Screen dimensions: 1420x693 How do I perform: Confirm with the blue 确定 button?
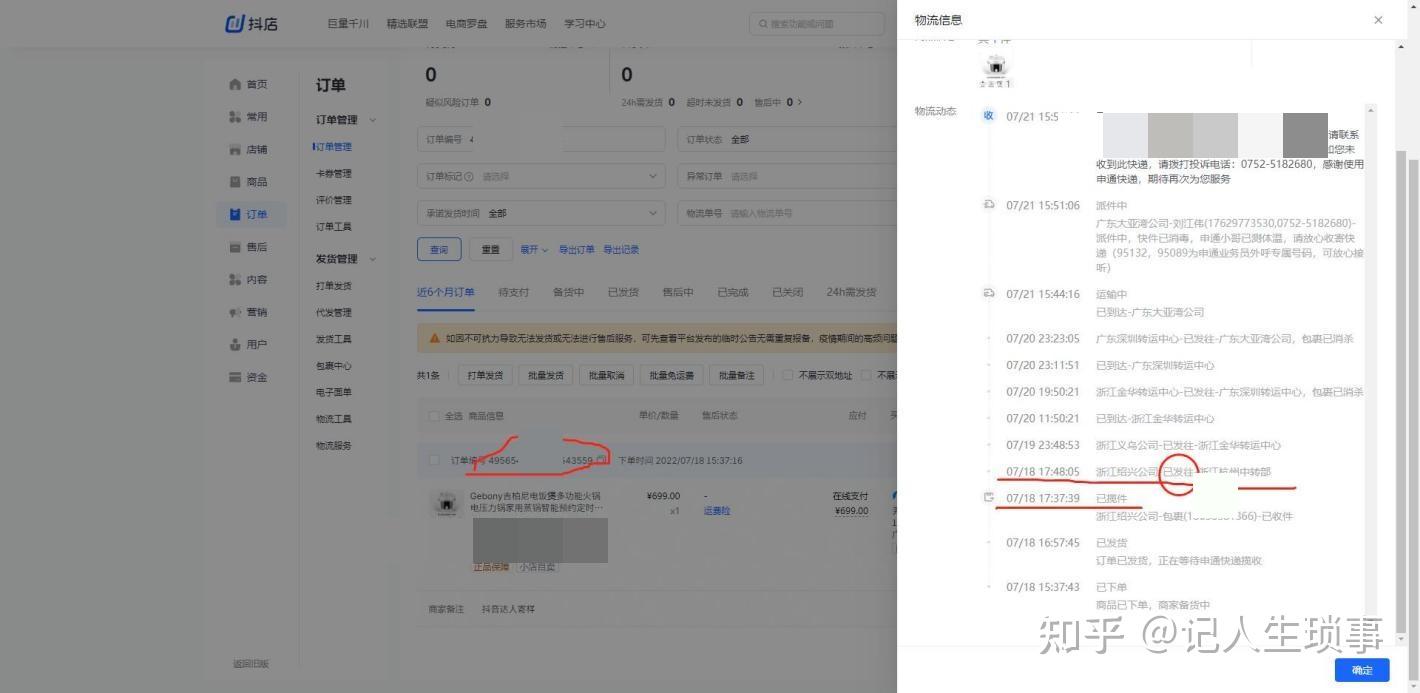(1362, 670)
